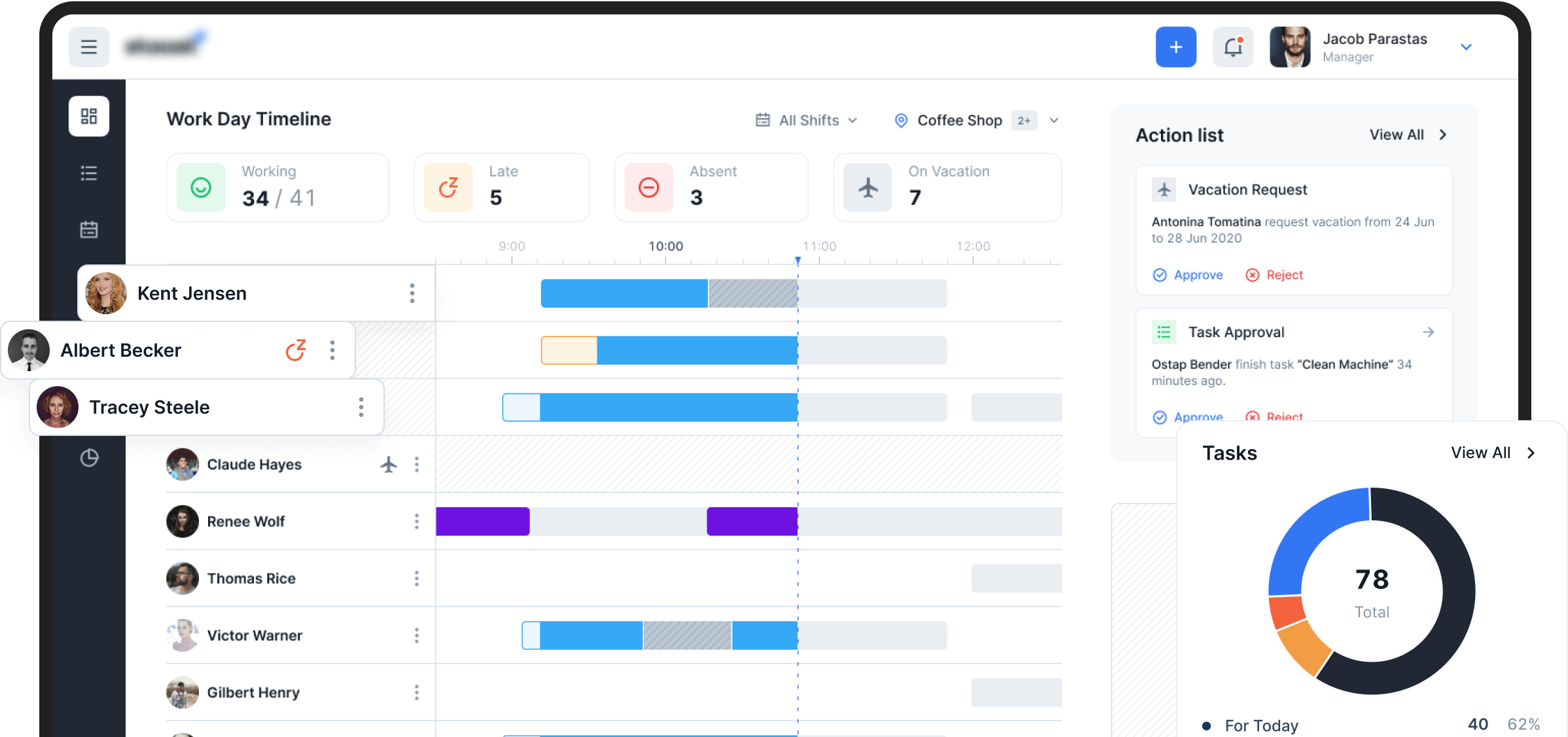This screenshot has width=1568, height=737.
Task: Click the blue plus add button
Action: pos(1175,47)
